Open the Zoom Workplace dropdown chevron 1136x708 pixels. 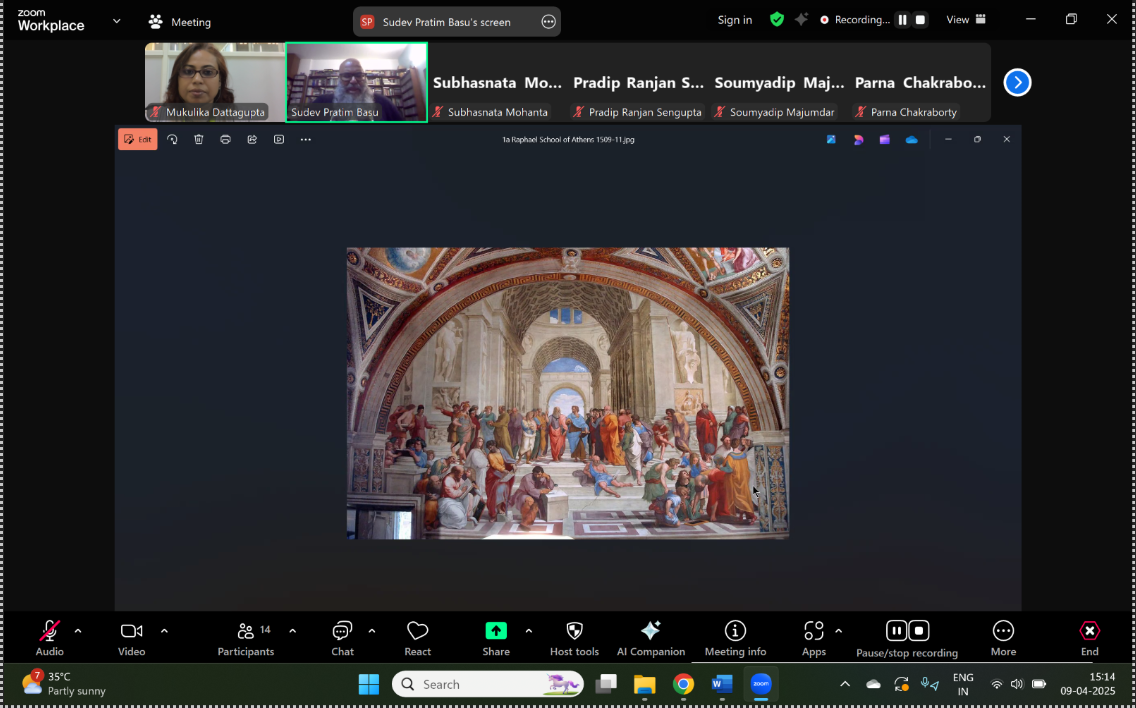tap(117, 21)
